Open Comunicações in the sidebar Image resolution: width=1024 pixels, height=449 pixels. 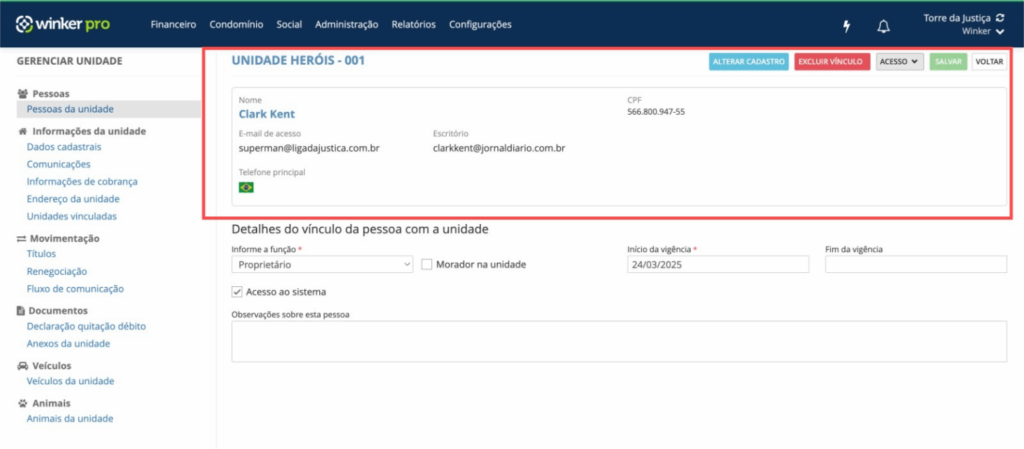pyautogui.click(x=59, y=164)
